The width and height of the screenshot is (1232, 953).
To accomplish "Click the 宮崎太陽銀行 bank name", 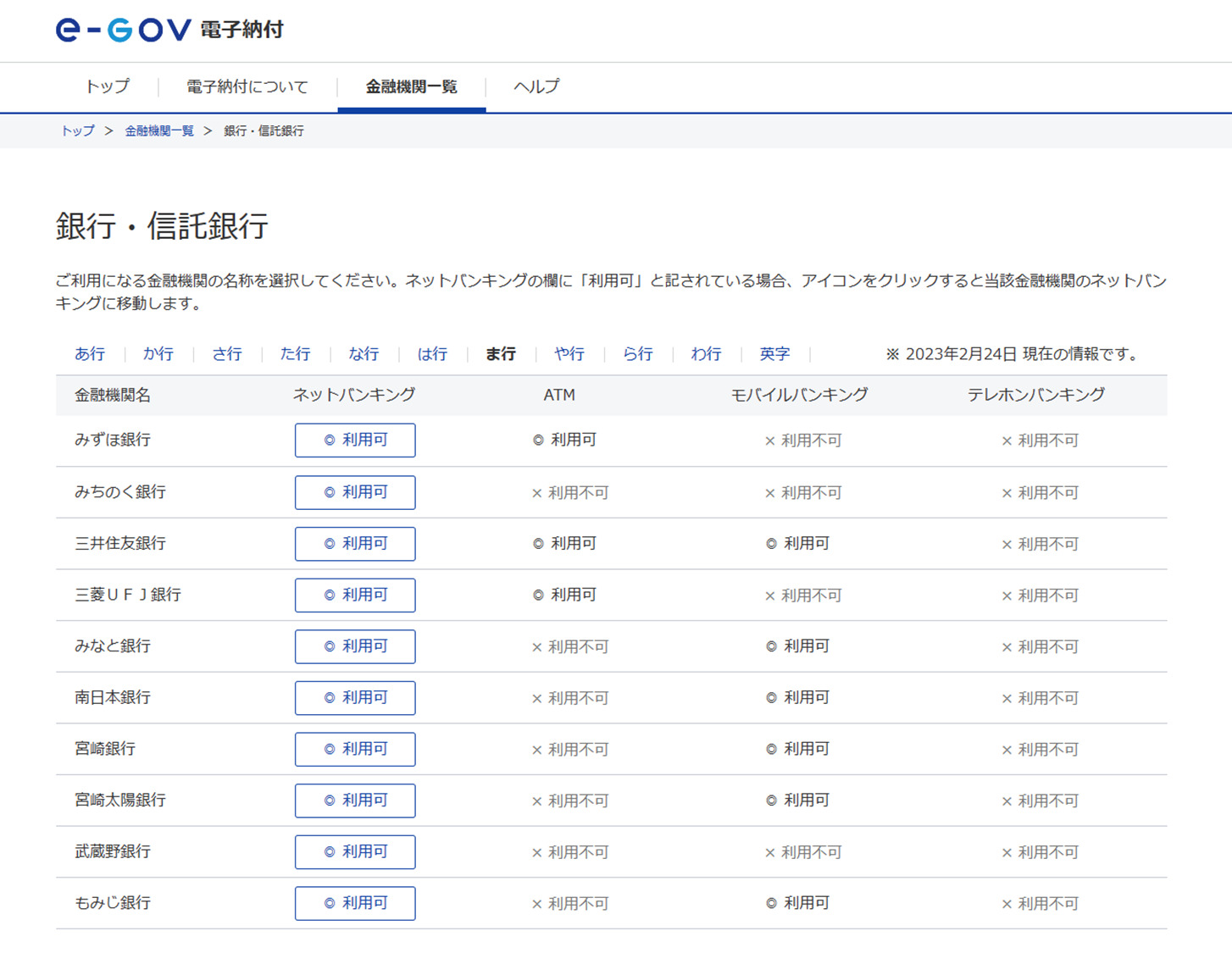I will click(x=120, y=801).
